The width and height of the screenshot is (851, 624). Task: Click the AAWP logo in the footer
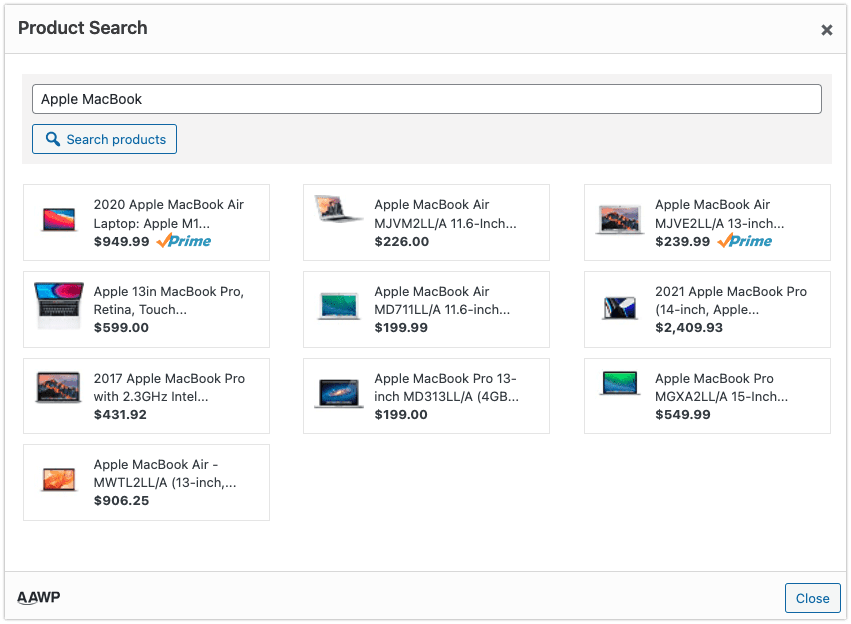(39, 597)
